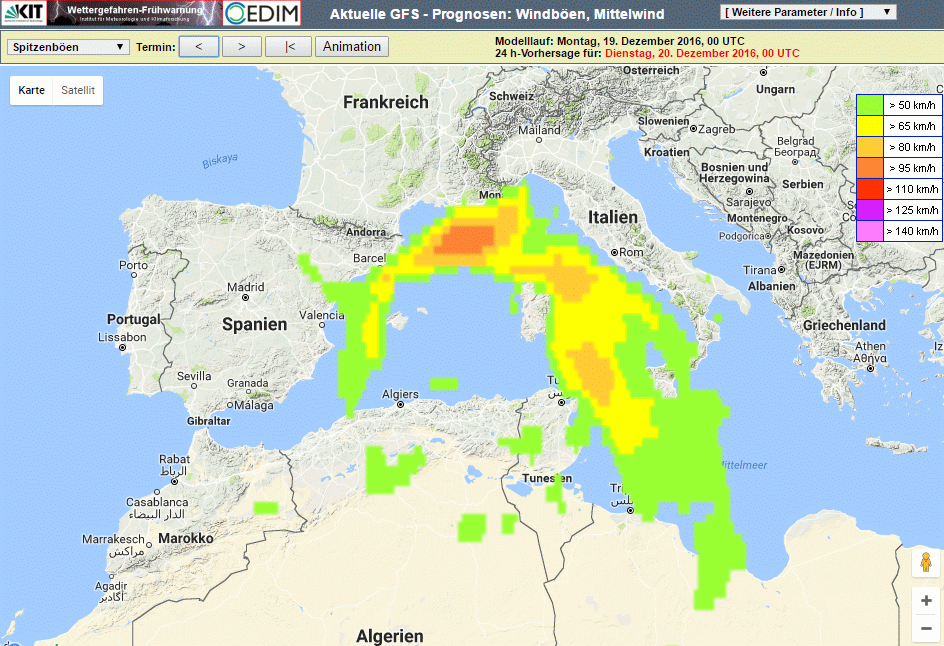This screenshot has width=944, height=646.
Task: Start the Animation
Action: pyautogui.click(x=352, y=46)
